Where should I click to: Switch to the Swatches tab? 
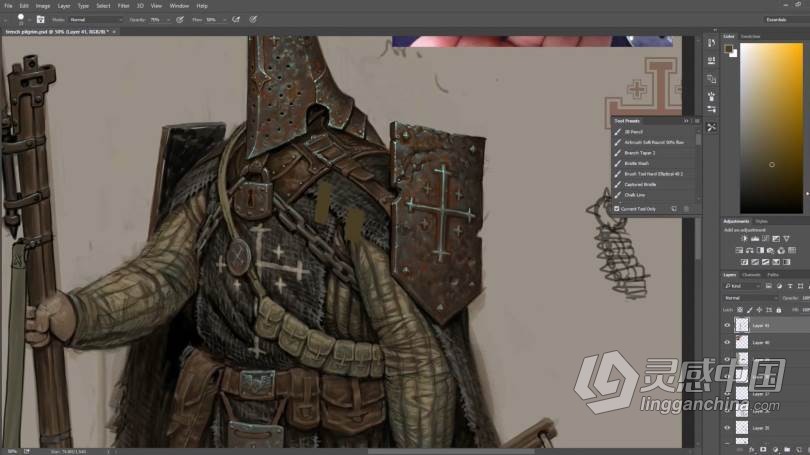pos(751,36)
